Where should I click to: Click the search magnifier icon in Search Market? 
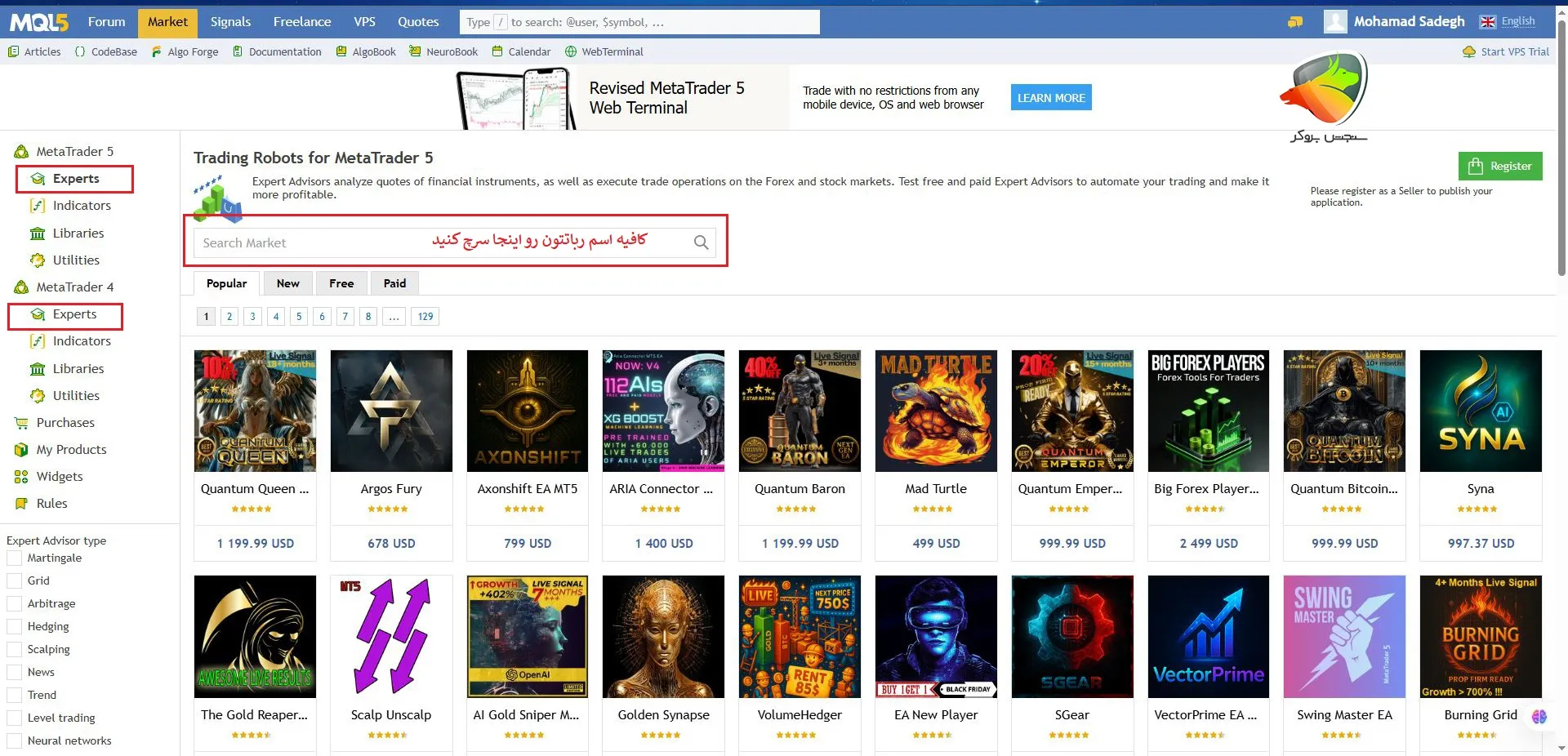click(x=701, y=242)
